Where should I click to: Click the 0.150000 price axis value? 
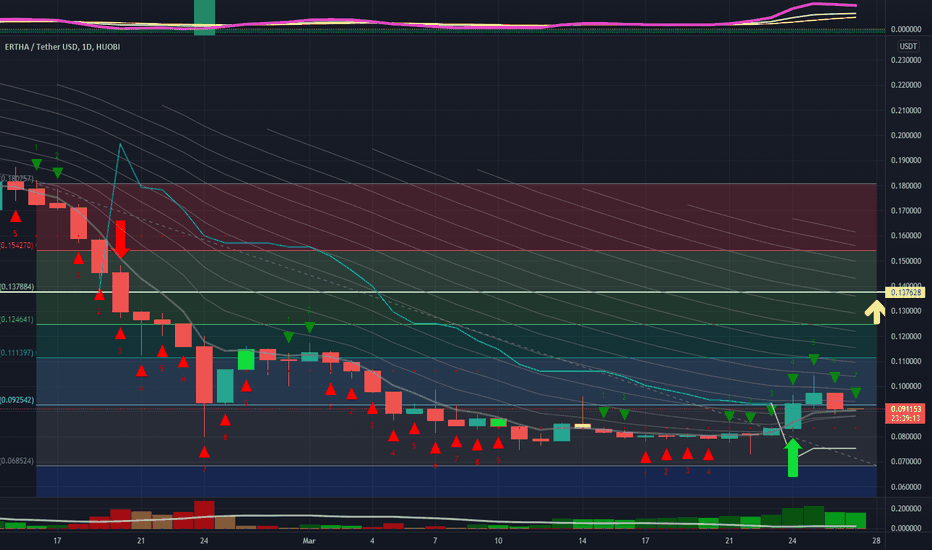coord(906,261)
